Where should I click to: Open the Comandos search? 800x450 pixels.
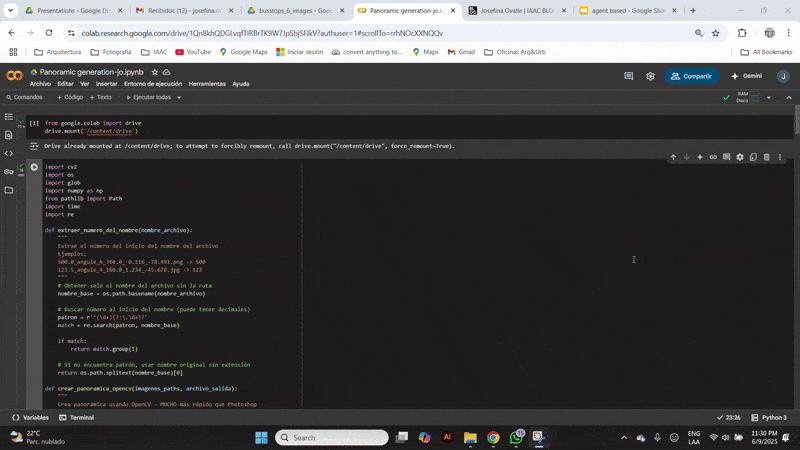pos(24,97)
